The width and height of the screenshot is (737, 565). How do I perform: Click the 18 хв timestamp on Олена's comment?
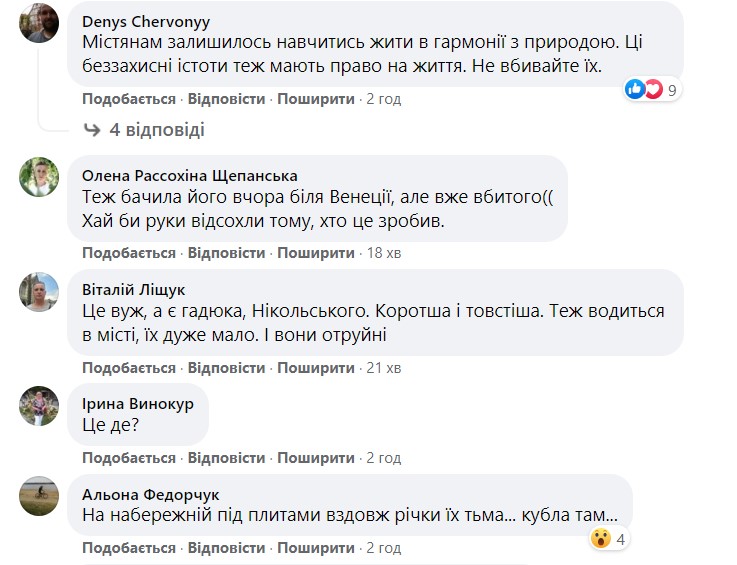(x=384, y=253)
